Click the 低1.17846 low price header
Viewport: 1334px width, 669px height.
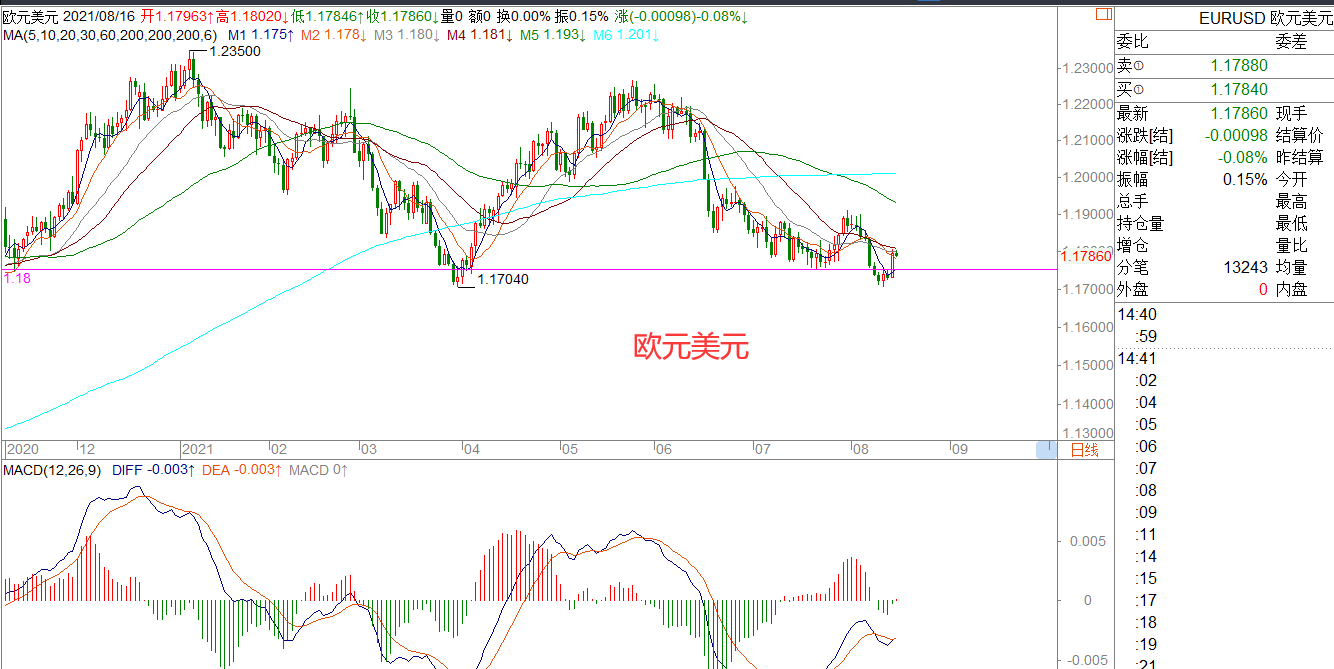coord(328,17)
